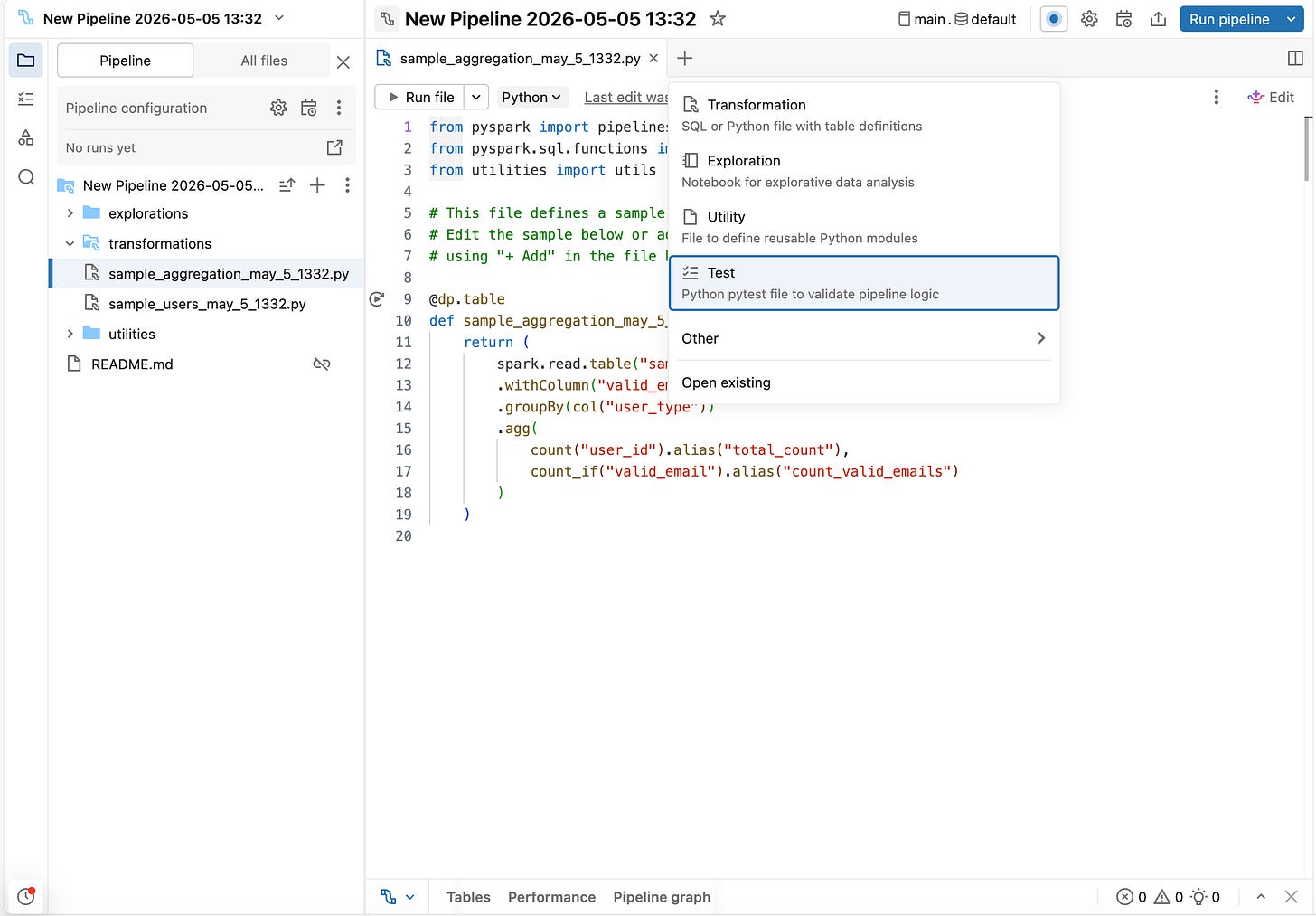Expand the explorations folder
1316x916 pixels.
coord(70,213)
